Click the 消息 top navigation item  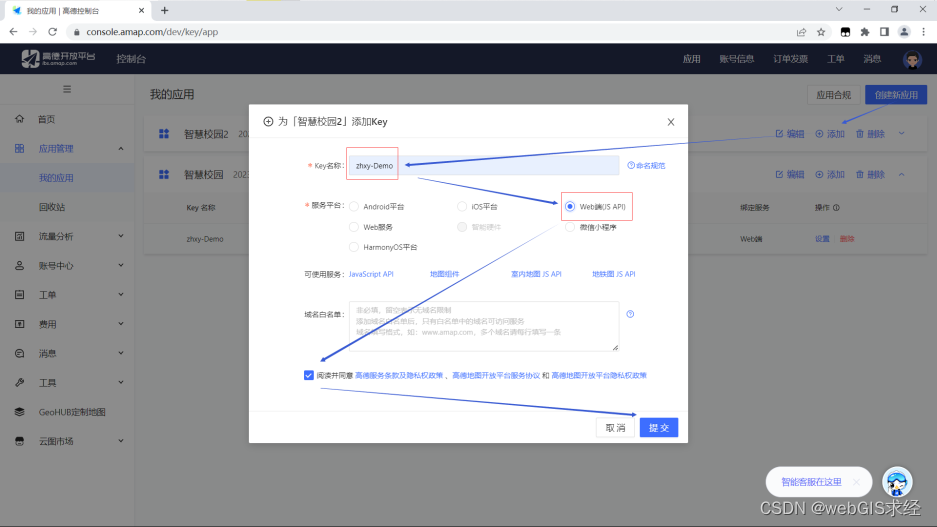[872, 59]
